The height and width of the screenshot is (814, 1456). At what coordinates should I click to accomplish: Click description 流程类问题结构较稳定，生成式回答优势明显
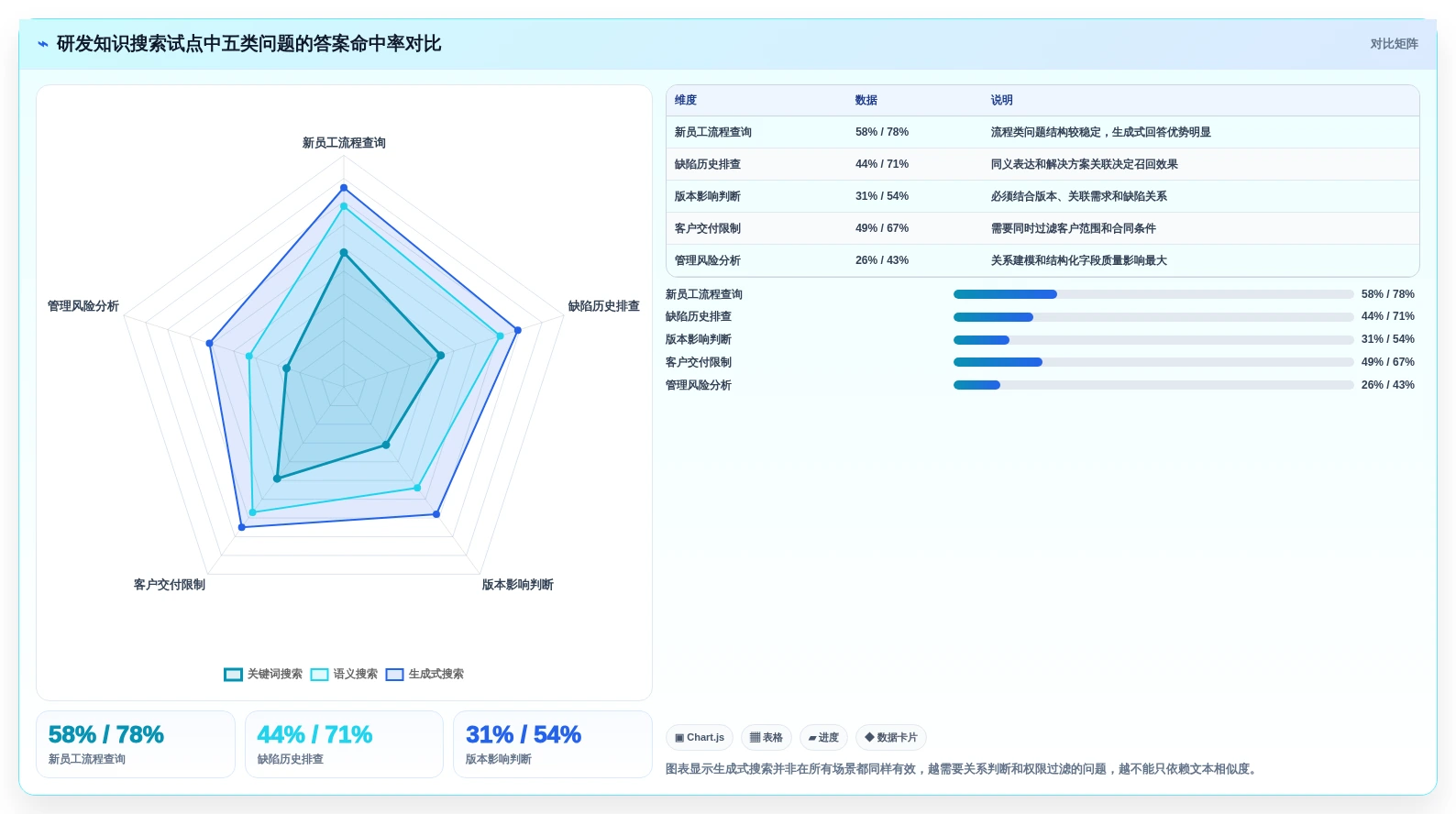[x=1101, y=132]
